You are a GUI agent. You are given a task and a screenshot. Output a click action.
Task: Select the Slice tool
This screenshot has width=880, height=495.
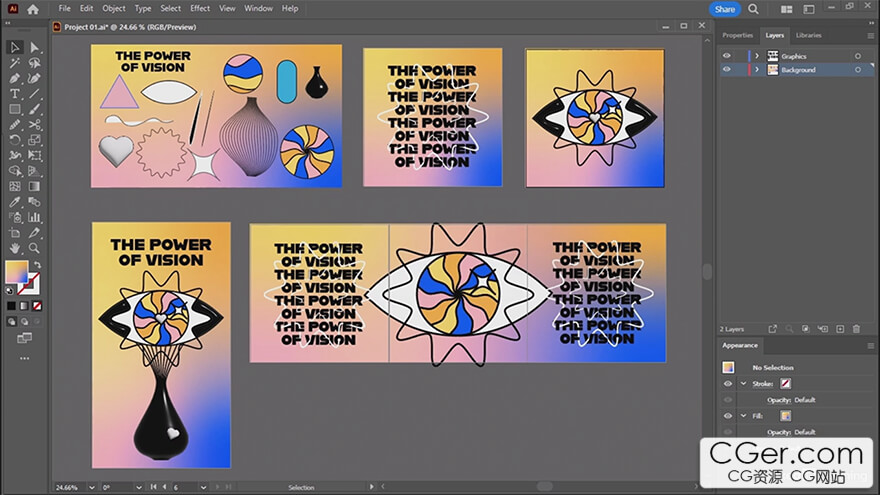point(35,232)
